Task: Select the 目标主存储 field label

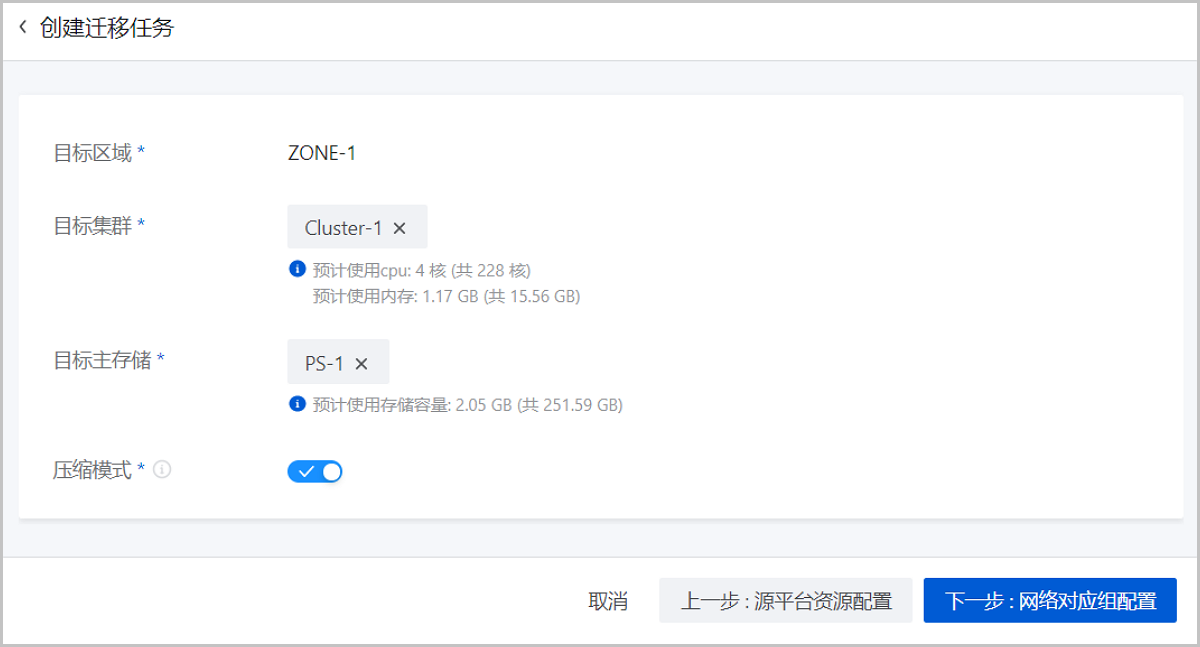Action: tap(108, 360)
